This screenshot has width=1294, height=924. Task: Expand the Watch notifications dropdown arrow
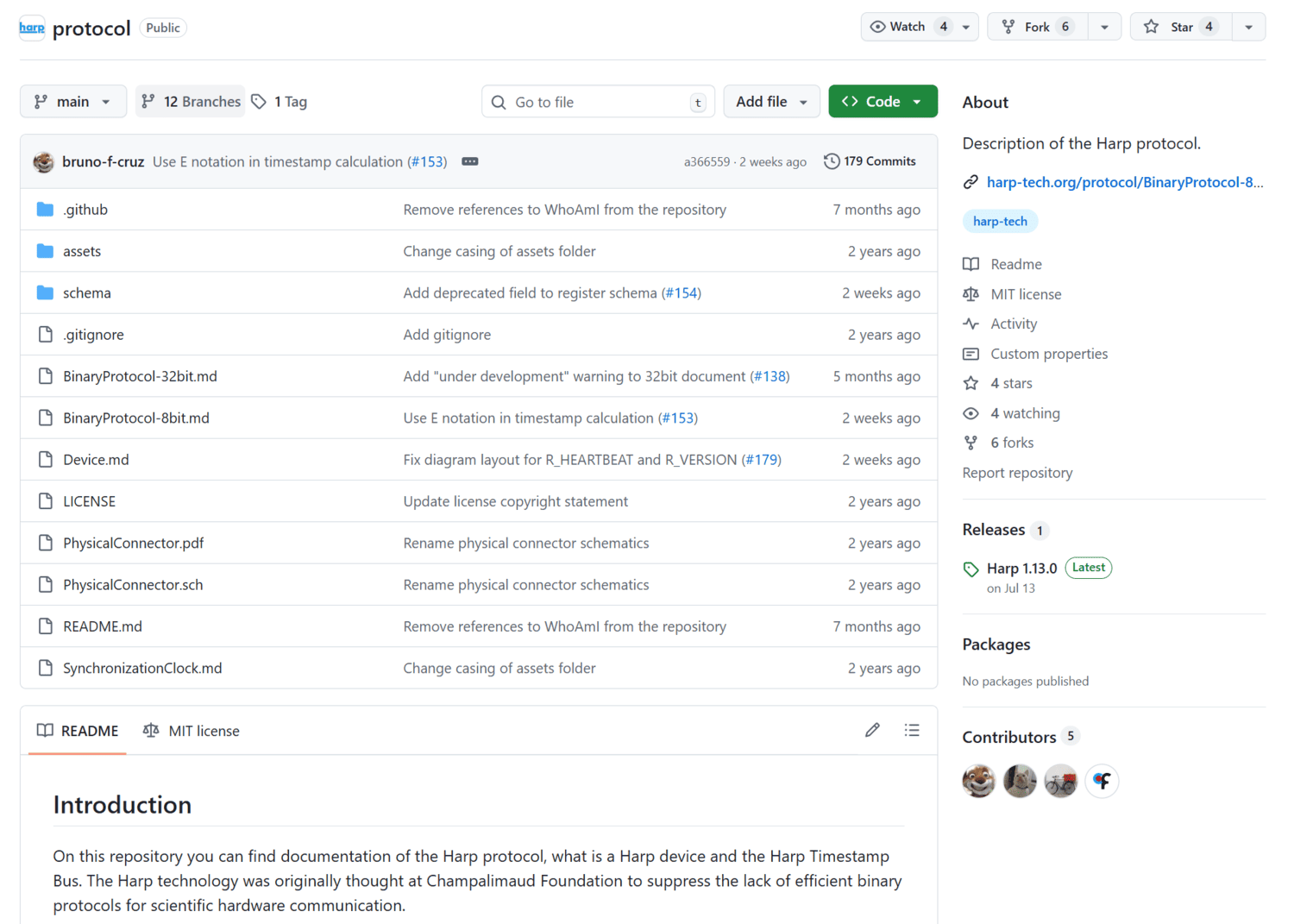click(966, 27)
